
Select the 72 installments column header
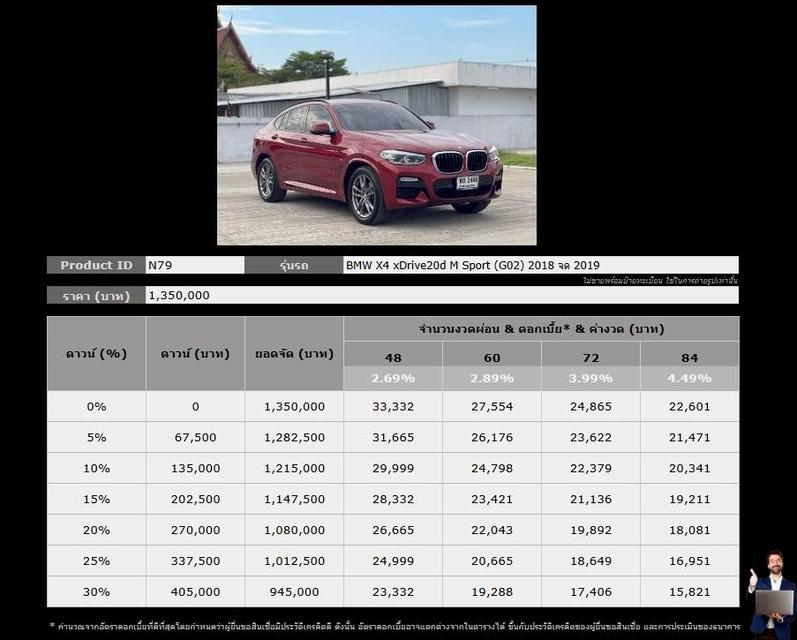tap(591, 357)
